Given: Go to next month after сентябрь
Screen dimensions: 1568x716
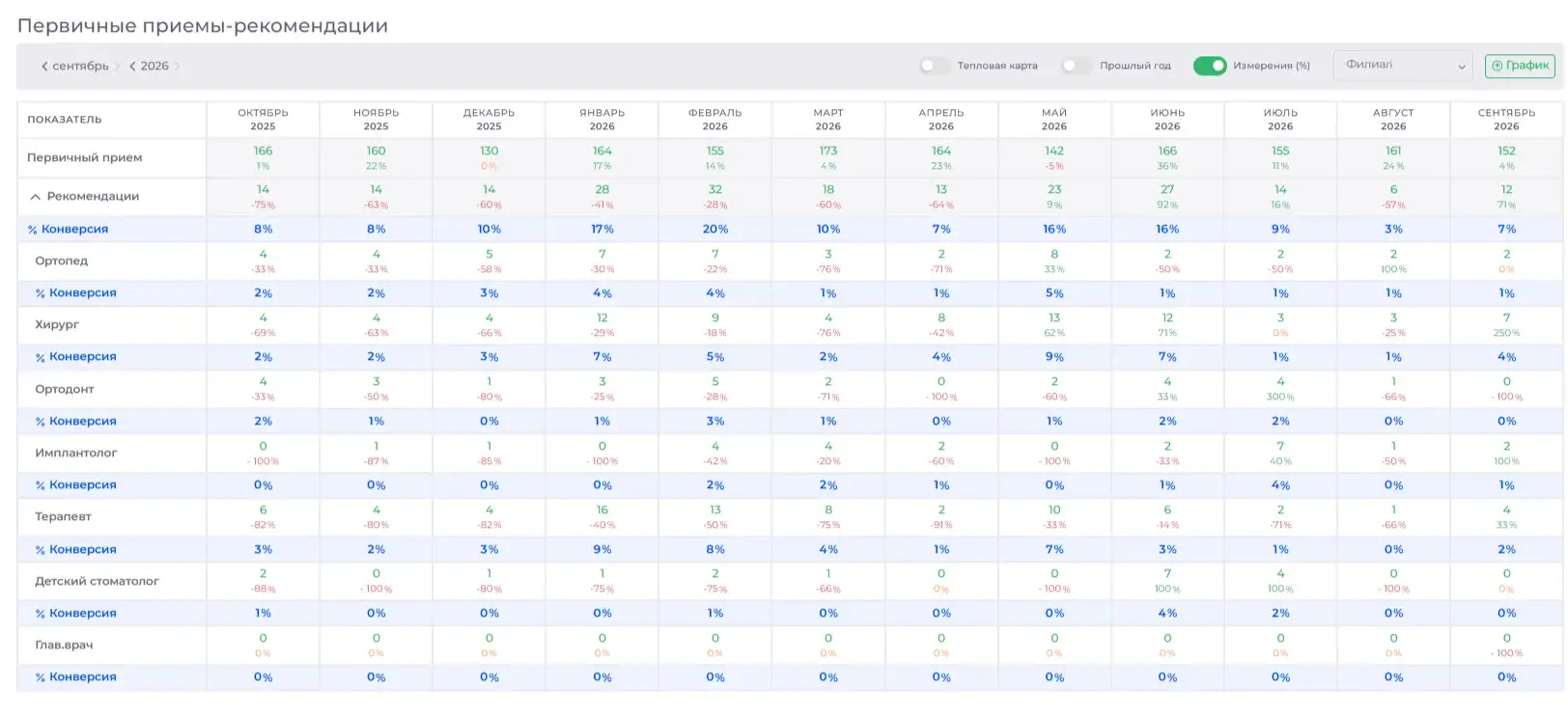Looking at the screenshot, I should (117, 67).
